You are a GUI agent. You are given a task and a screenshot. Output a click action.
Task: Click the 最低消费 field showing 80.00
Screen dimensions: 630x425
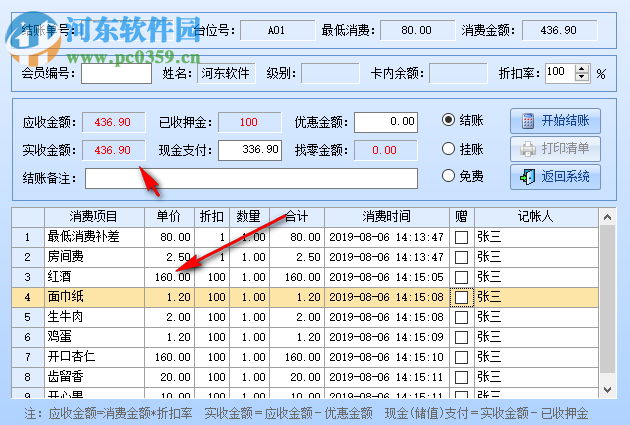(418, 30)
